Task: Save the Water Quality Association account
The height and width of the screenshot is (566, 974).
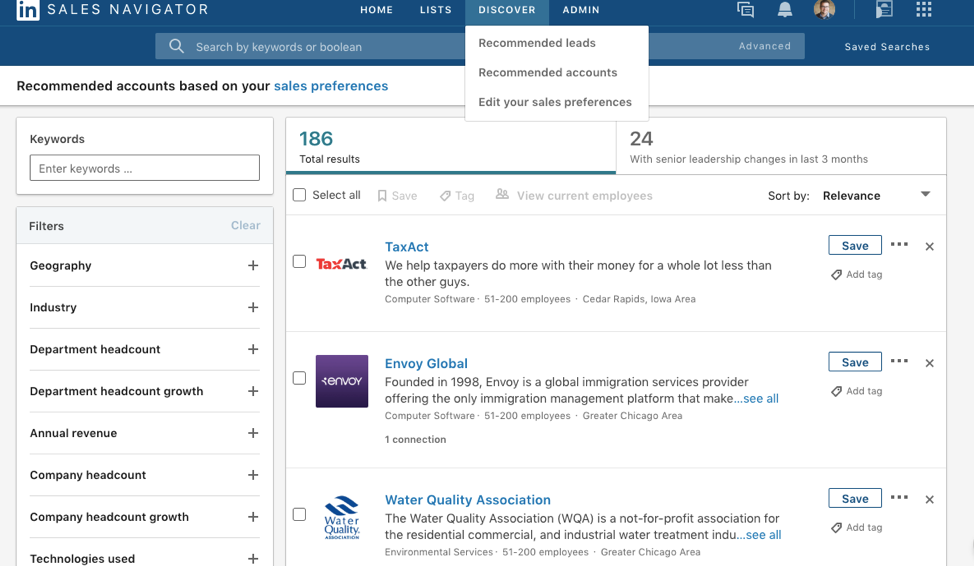Action: [855, 498]
